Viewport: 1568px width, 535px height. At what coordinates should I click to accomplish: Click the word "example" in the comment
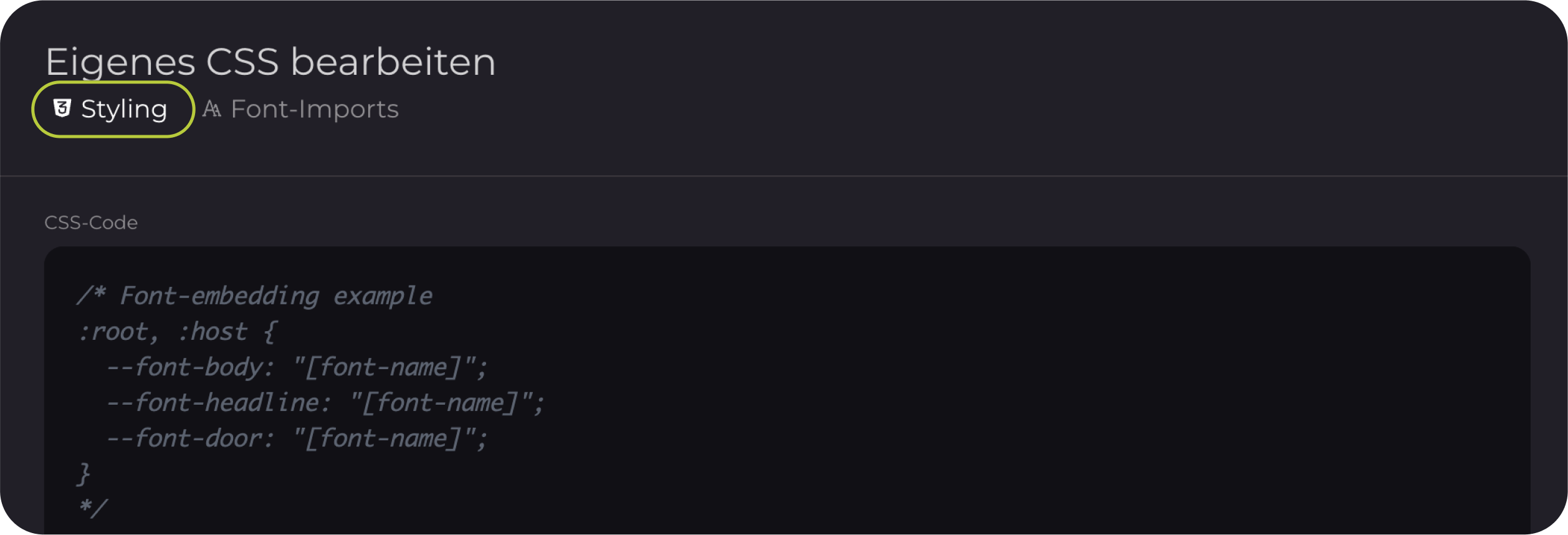[x=383, y=296]
